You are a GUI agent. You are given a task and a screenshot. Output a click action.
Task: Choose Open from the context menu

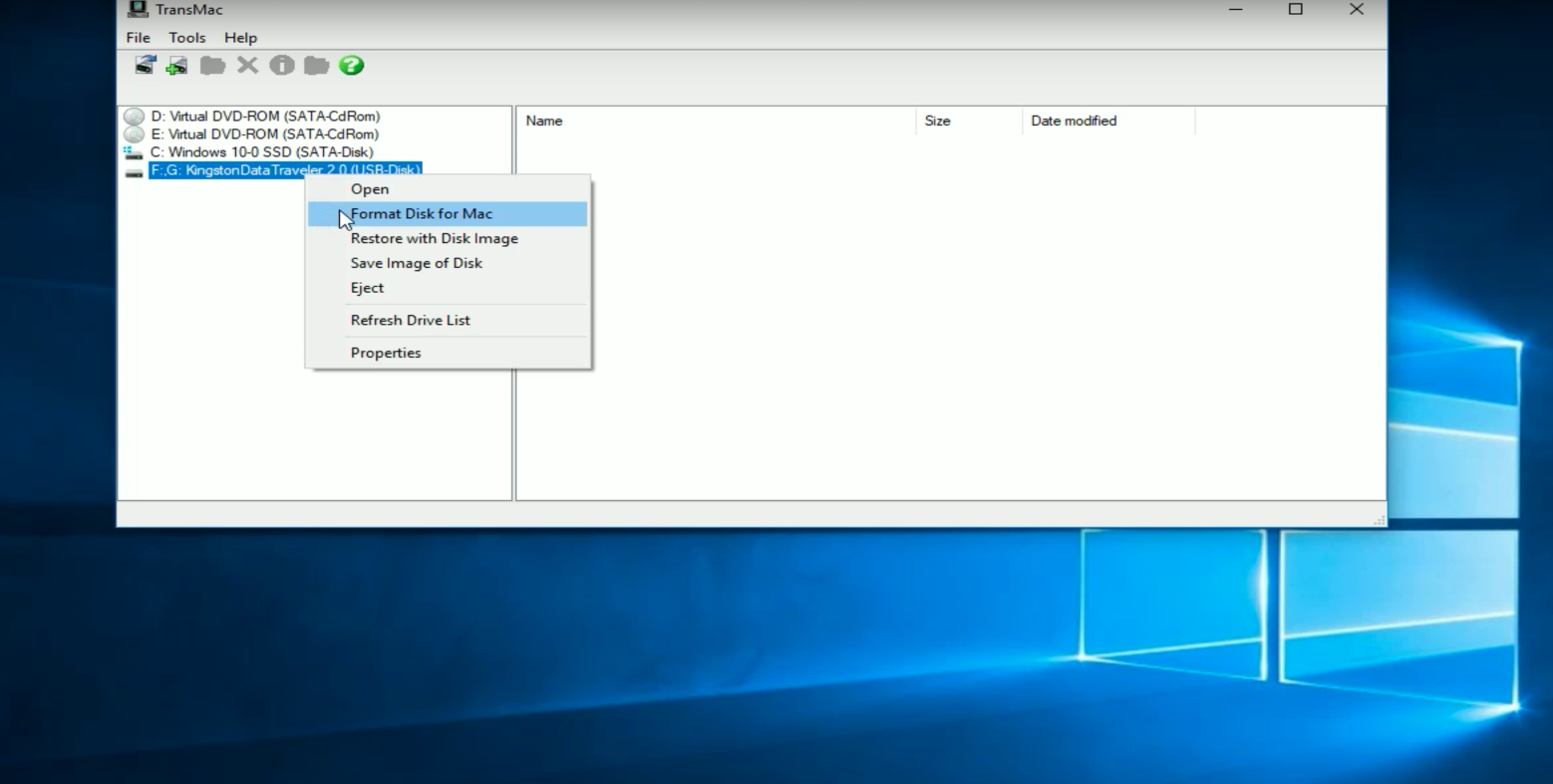448,189
